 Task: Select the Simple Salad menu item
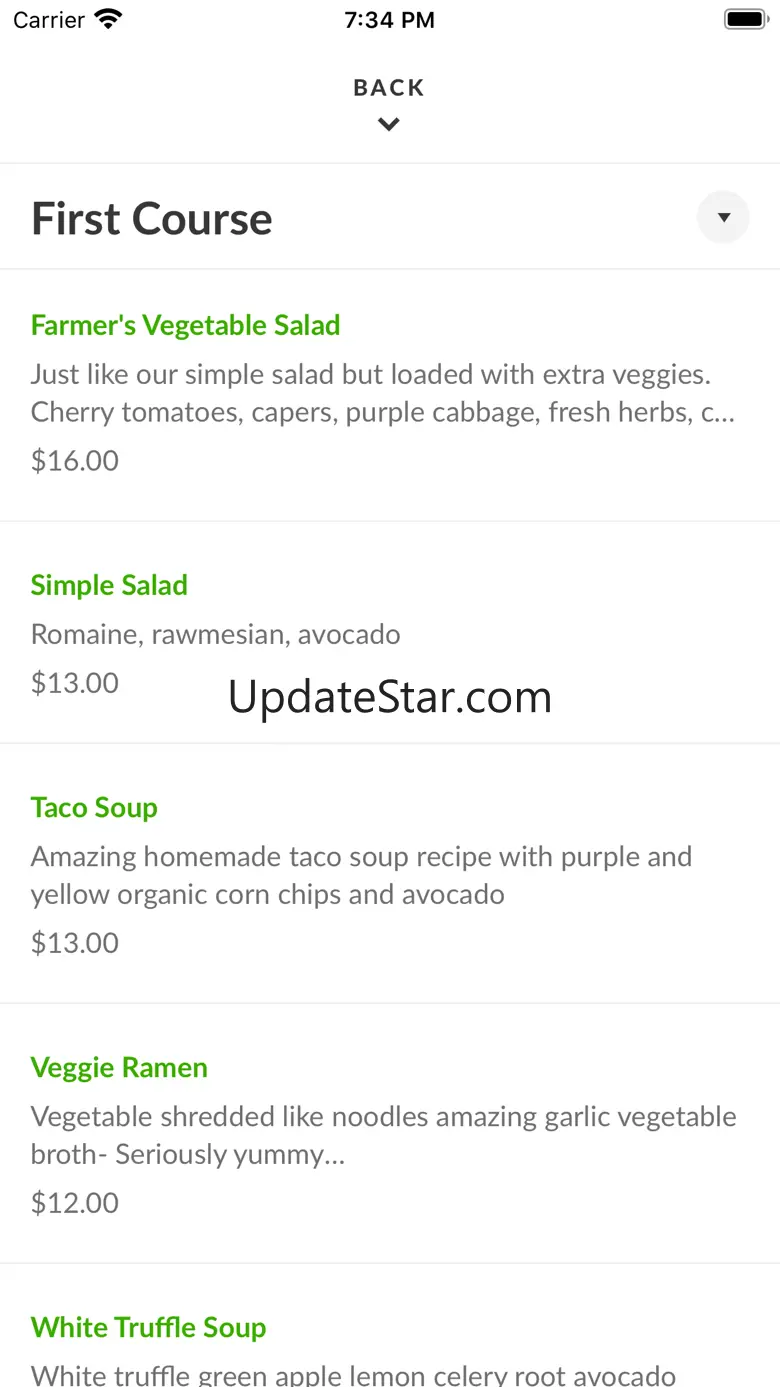[109, 585]
